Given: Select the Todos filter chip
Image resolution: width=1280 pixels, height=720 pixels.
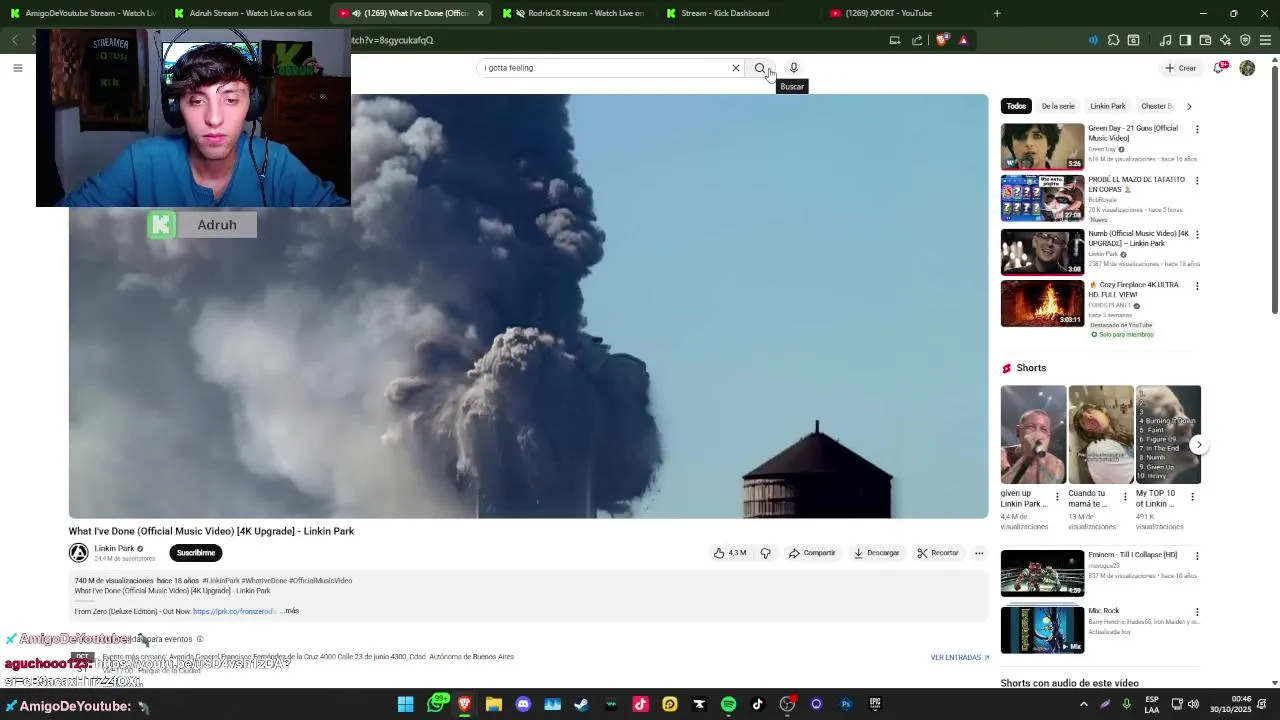Looking at the screenshot, I should click(x=1016, y=106).
